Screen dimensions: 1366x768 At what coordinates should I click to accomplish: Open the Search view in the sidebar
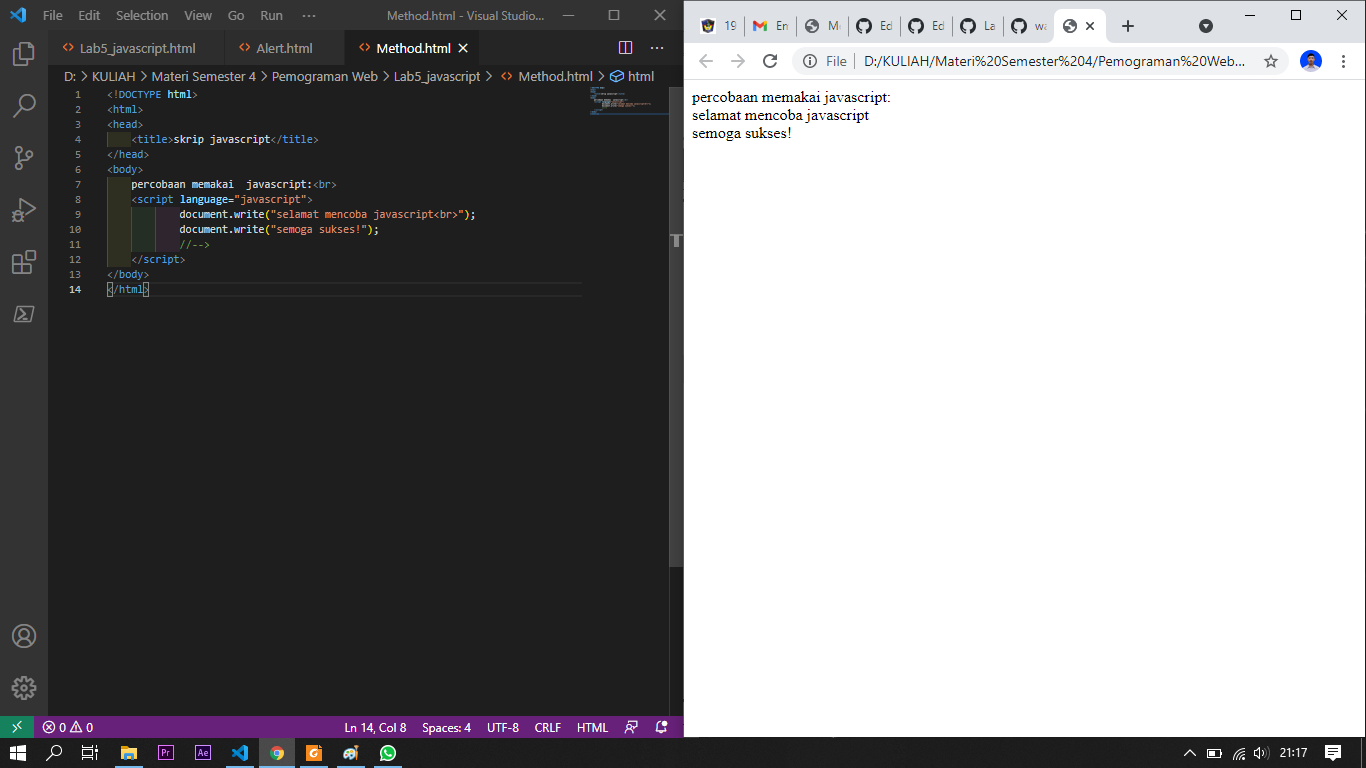pyautogui.click(x=24, y=105)
